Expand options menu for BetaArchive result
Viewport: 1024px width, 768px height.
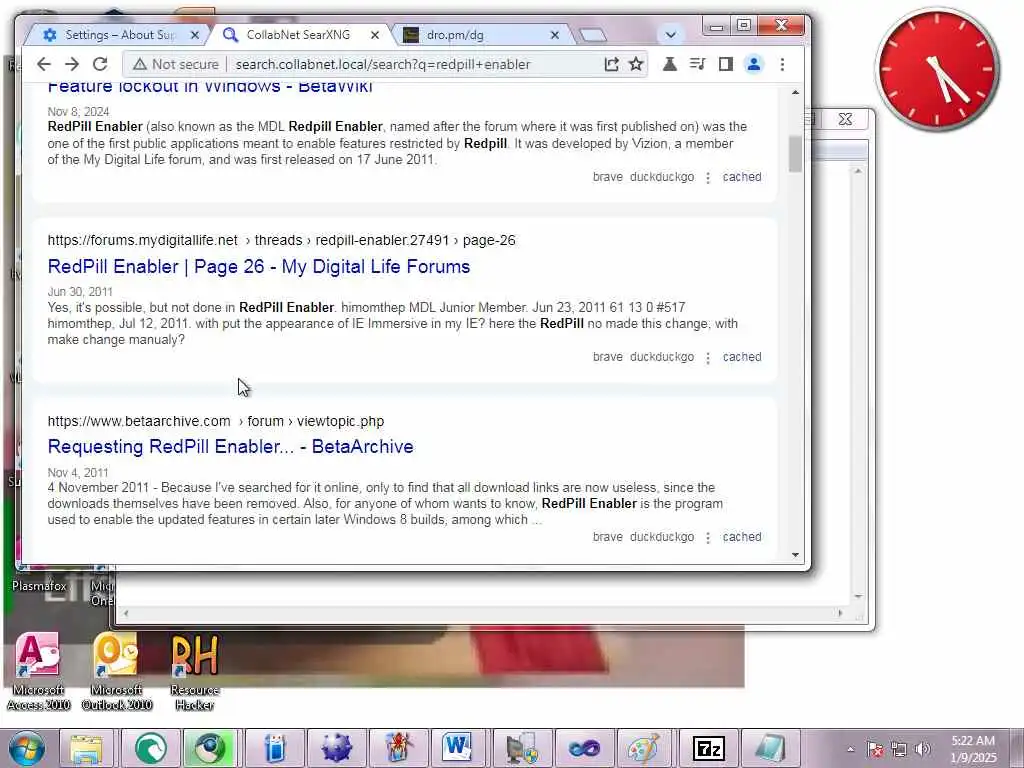click(708, 537)
